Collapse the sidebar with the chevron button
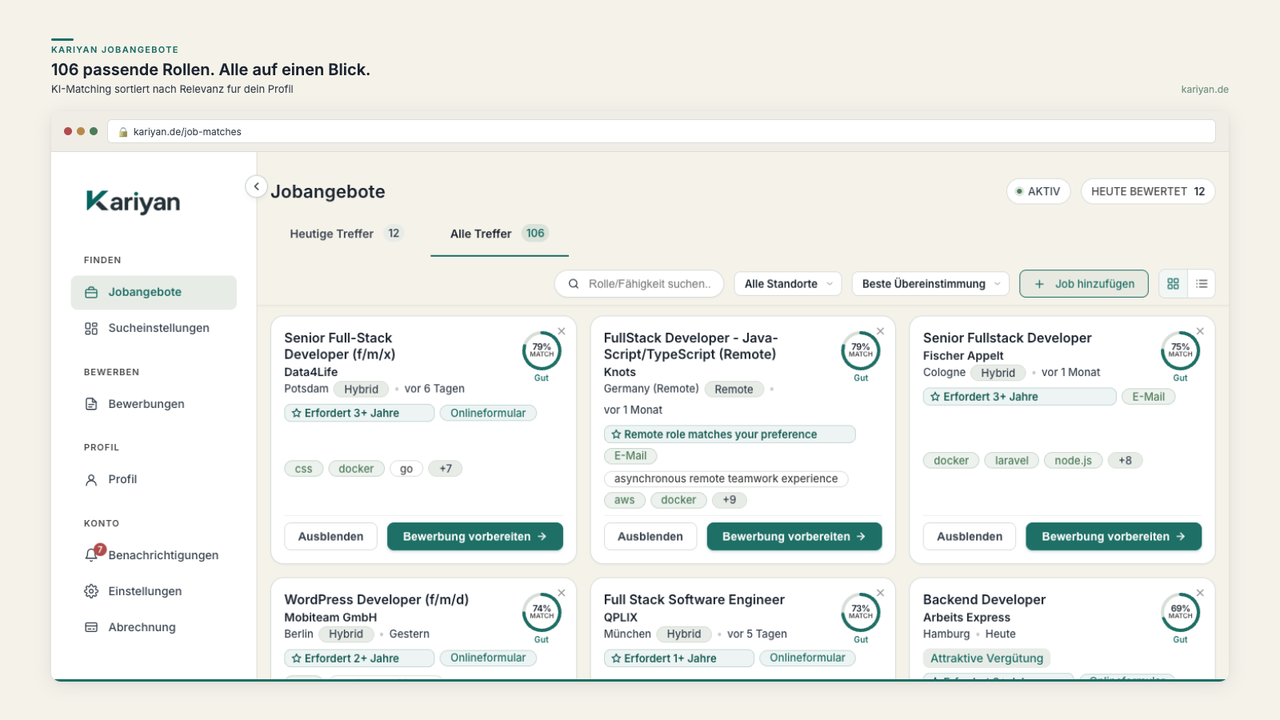1280x720 pixels. [256, 187]
